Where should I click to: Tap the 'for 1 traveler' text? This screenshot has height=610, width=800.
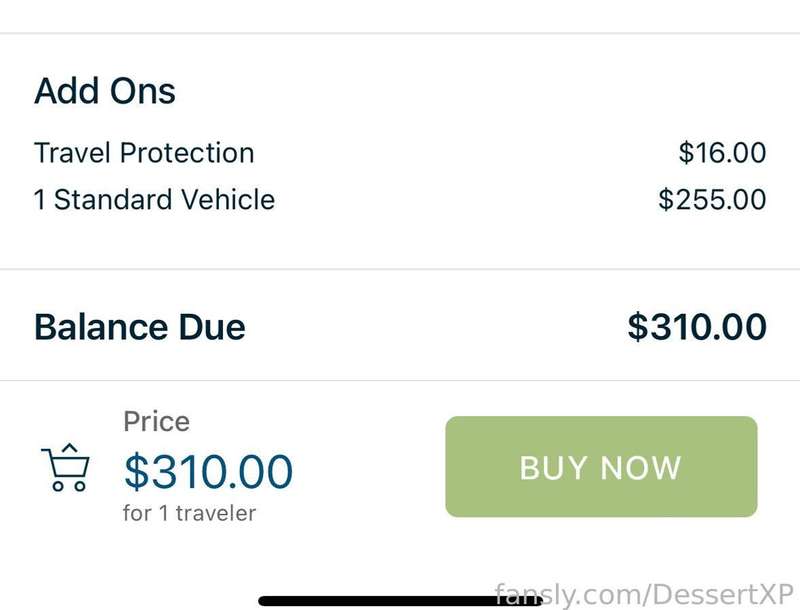[x=189, y=513]
